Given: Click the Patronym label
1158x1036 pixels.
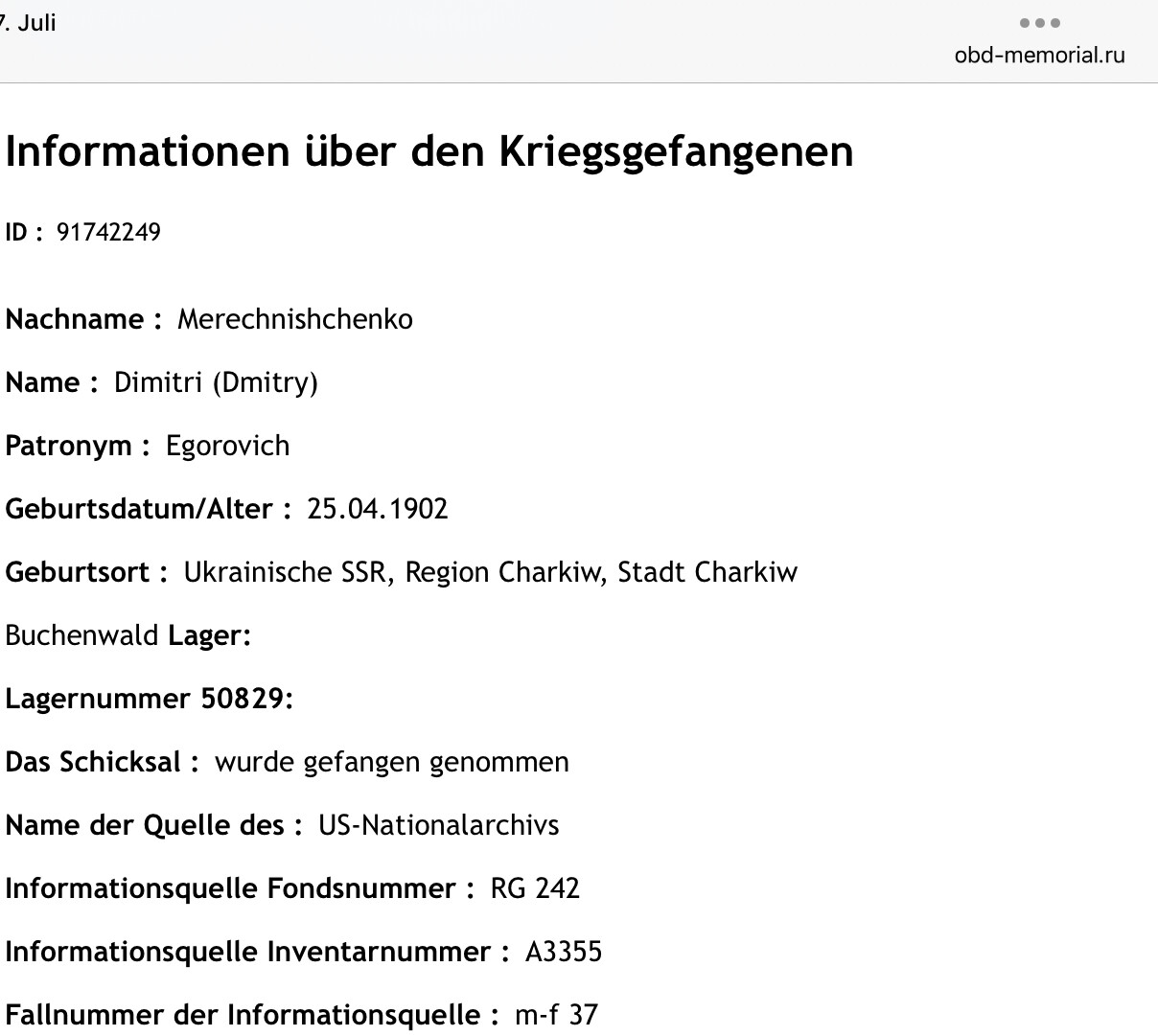Looking at the screenshot, I should point(78,446).
